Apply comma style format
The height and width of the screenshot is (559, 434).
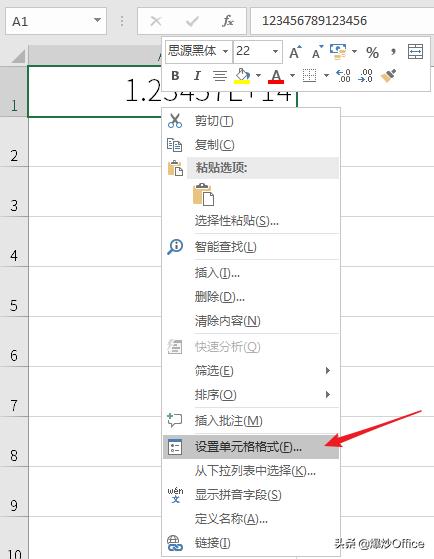(x=393, y=52)
